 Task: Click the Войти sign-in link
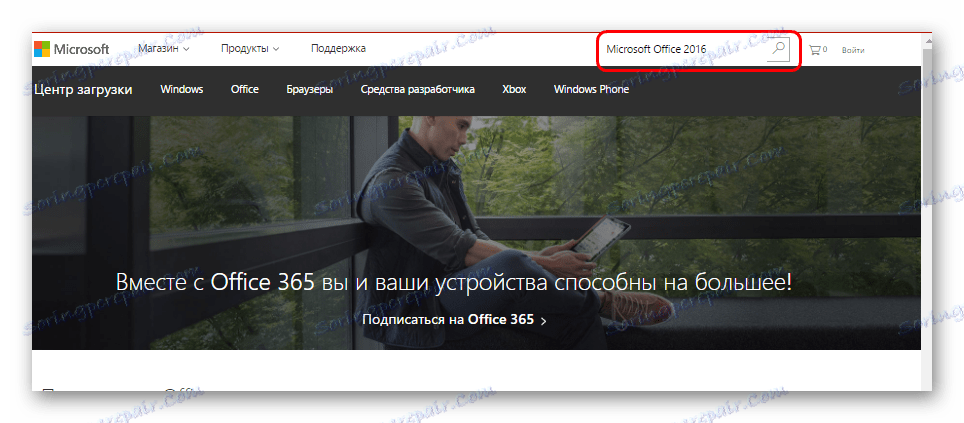point(853,50)
